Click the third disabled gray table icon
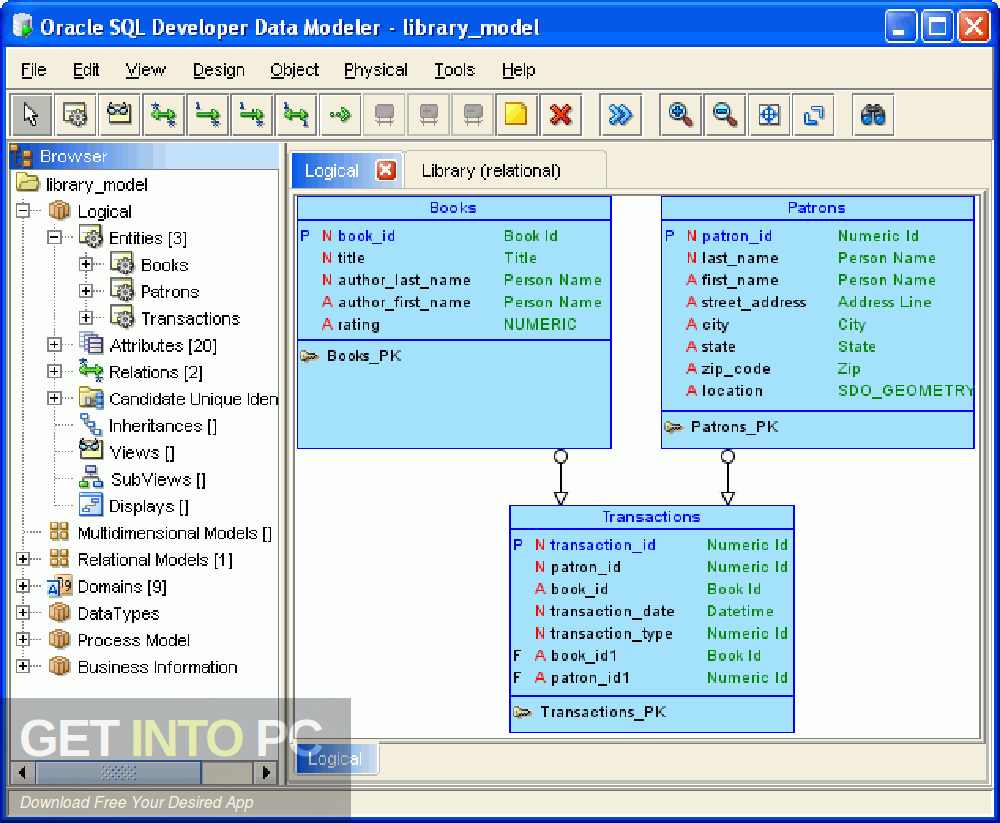The image size is (1000, 823). coord(473,115)
